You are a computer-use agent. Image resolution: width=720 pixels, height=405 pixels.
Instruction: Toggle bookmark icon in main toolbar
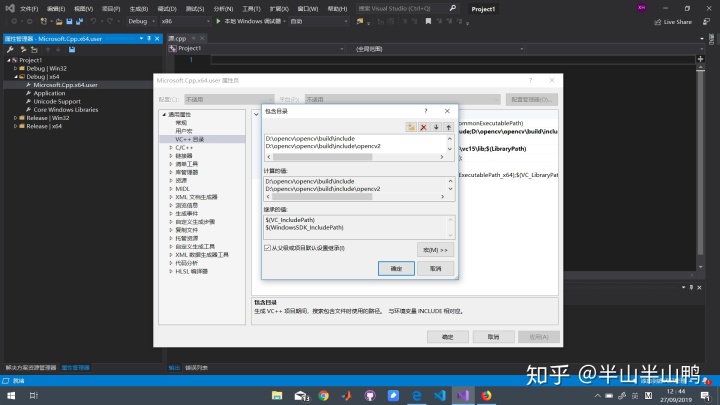point(428,21)
